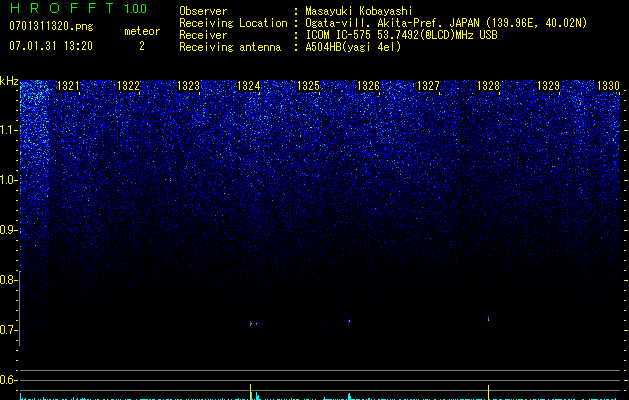
Task: Click the gray vertical range bar beside 0.7 kHz
Action: coord(20,308)
